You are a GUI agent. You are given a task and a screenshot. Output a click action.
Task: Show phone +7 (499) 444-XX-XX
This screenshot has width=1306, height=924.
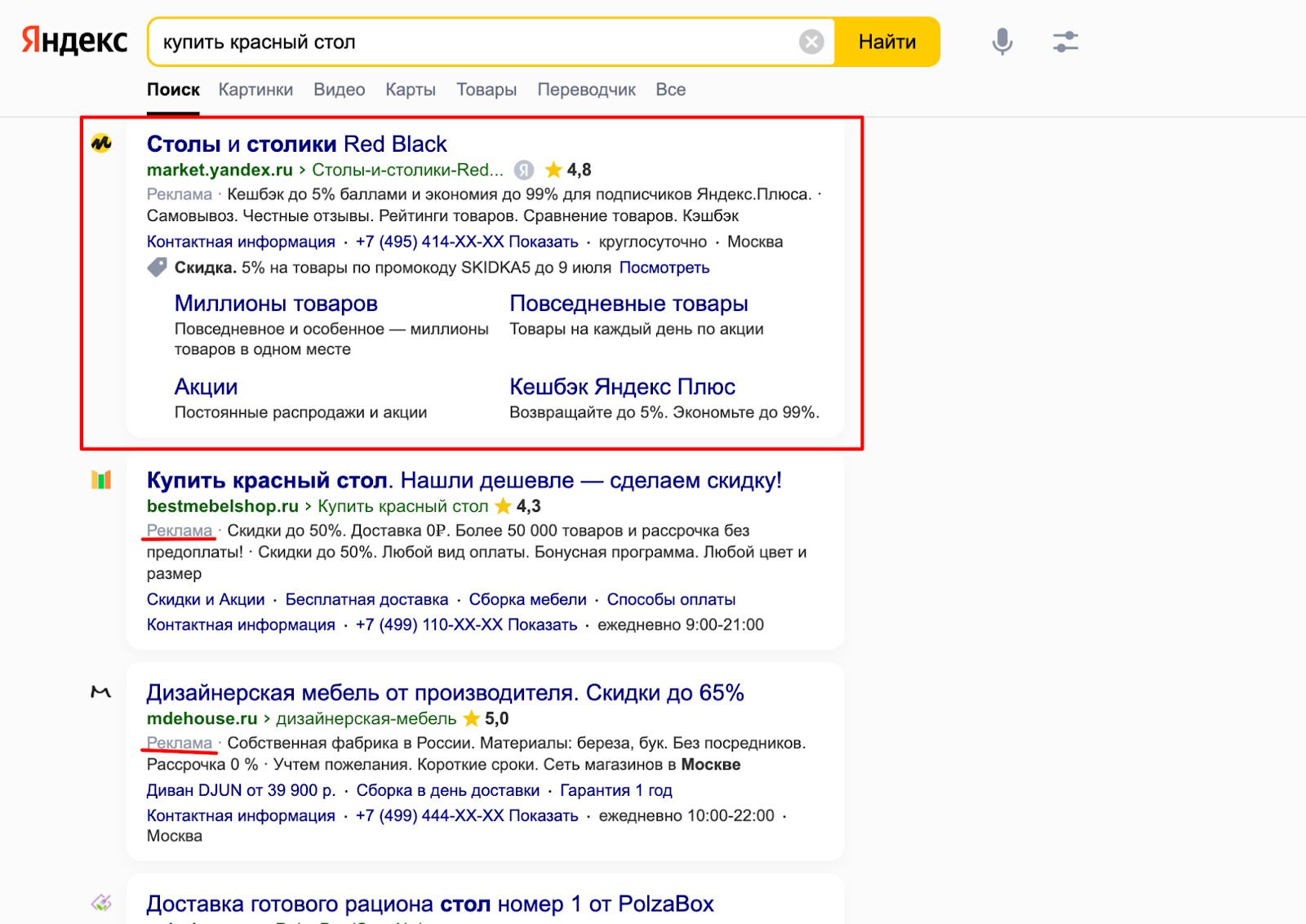[467, 815]
